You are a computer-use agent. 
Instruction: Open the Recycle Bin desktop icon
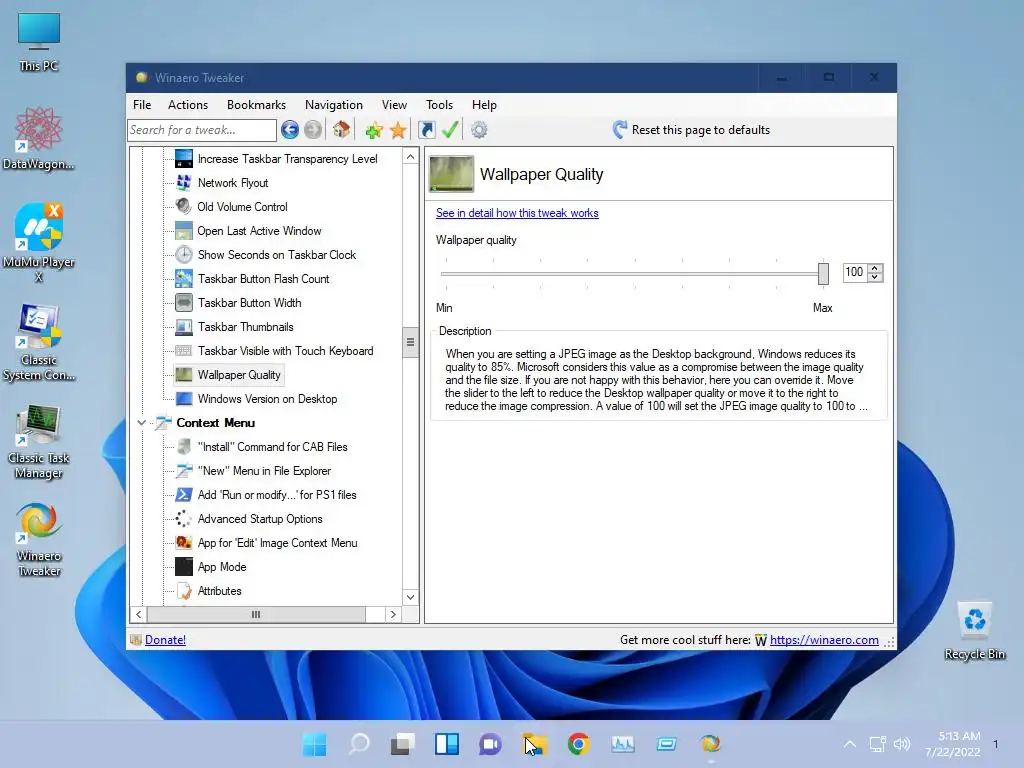point(974,631)
